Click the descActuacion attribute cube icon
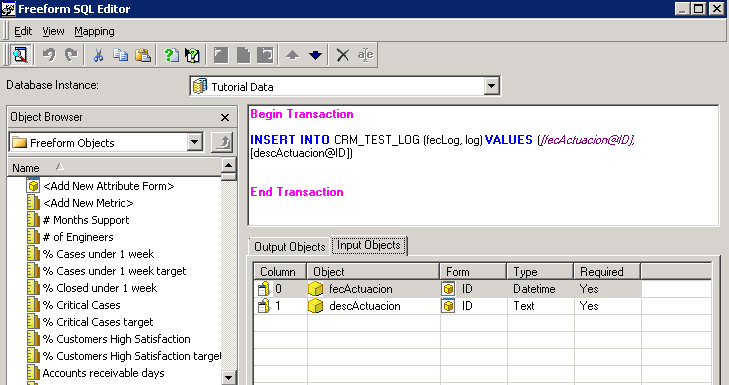 (x=316, y=306)
